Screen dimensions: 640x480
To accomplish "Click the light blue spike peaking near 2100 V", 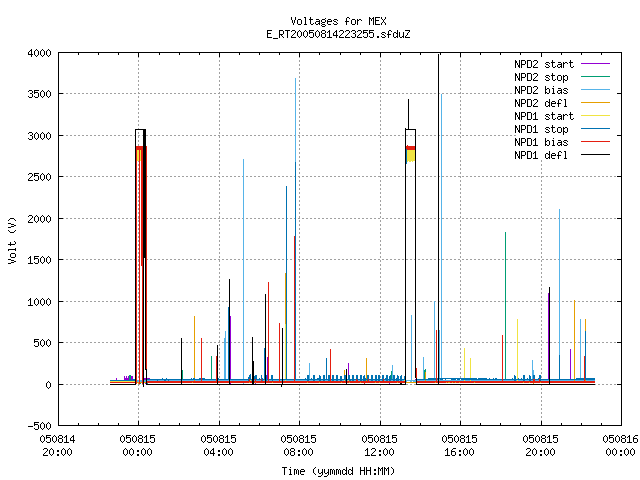I will (559, 294).
